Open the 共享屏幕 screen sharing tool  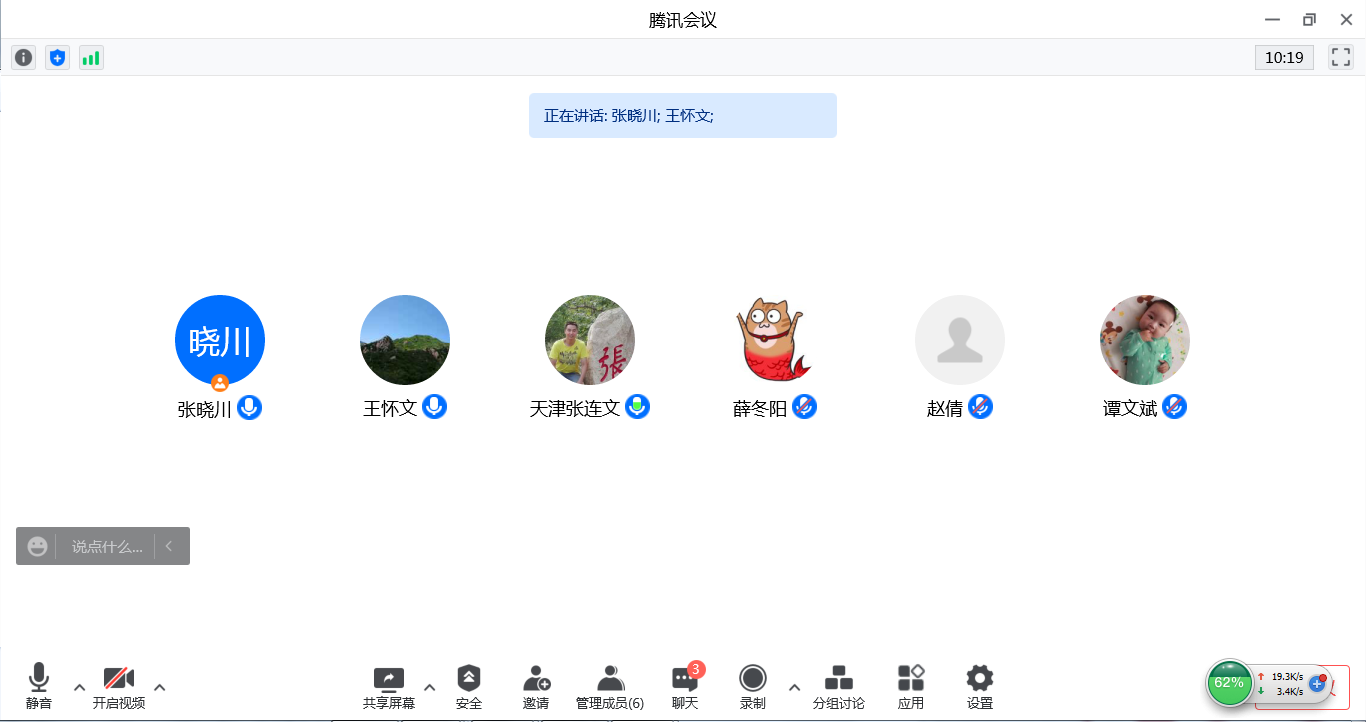tap(388, 685)
